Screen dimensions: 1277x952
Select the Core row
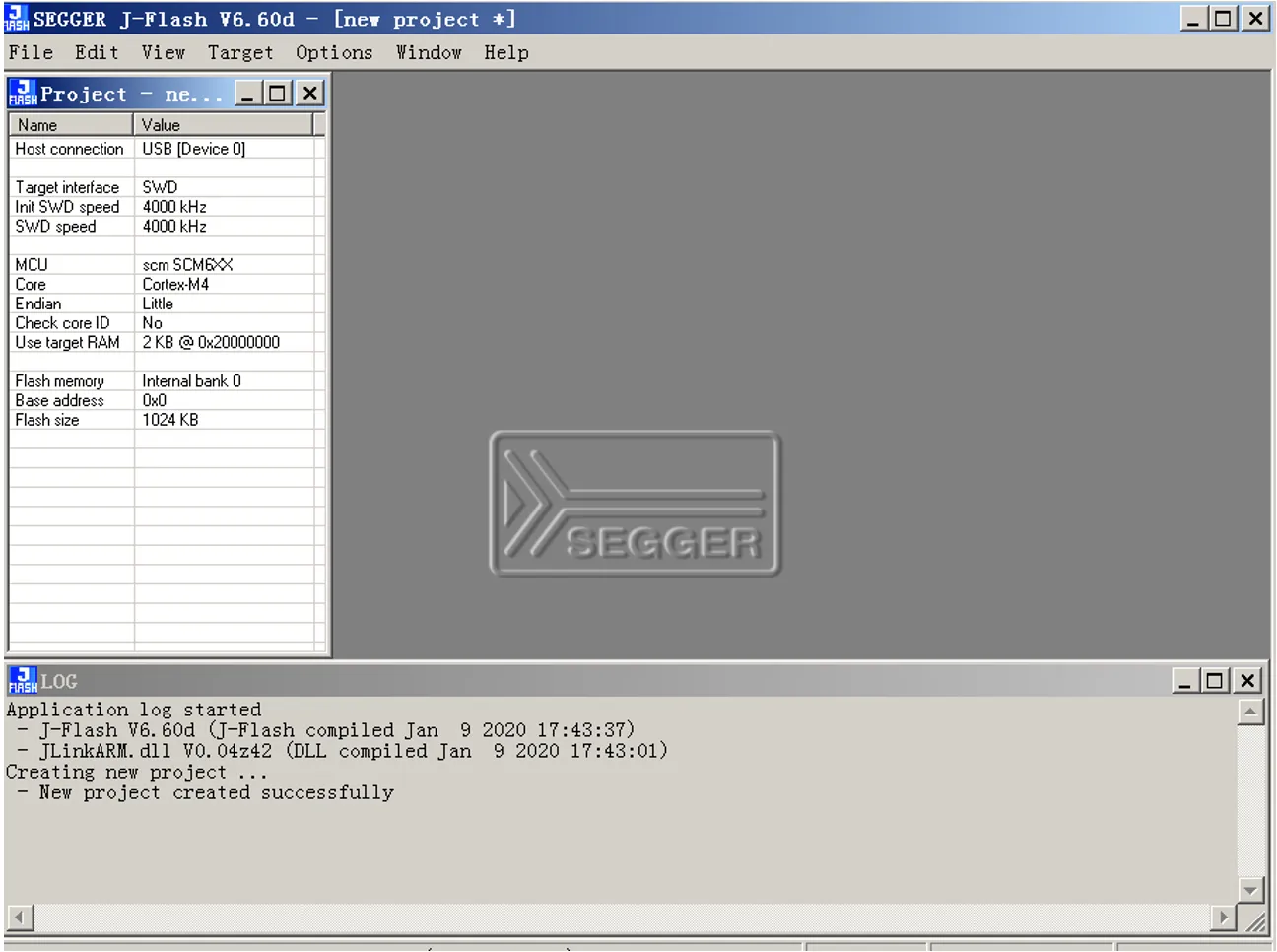(x=168, y=284)
